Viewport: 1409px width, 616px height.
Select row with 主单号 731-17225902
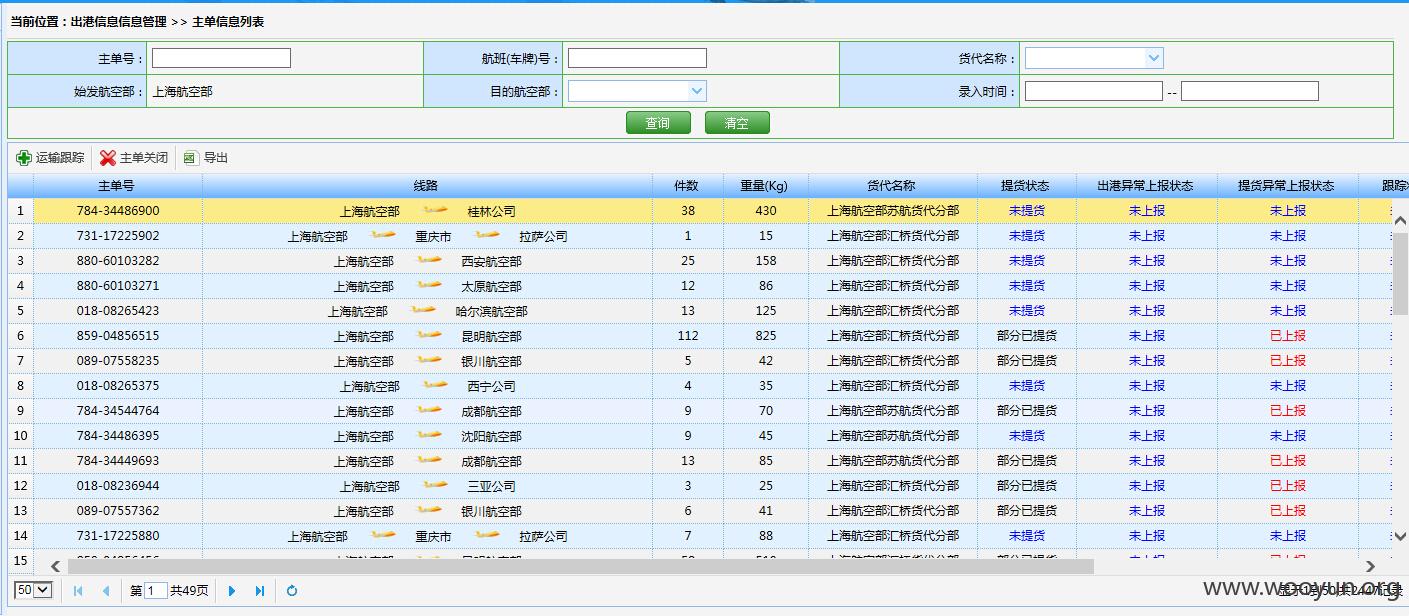pos(700,236)
